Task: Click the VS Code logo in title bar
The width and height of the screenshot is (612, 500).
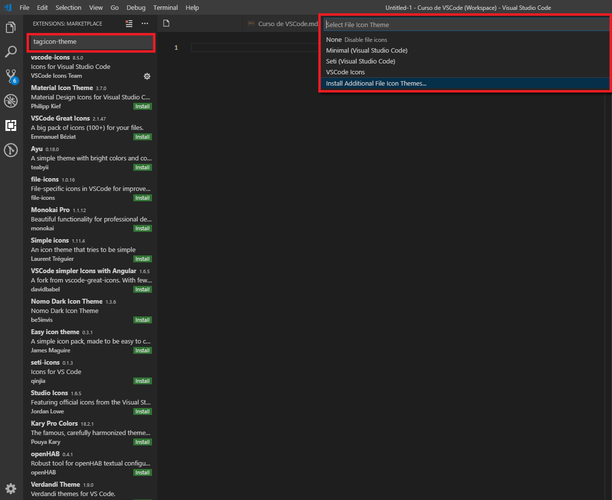Action: (7, 7)
